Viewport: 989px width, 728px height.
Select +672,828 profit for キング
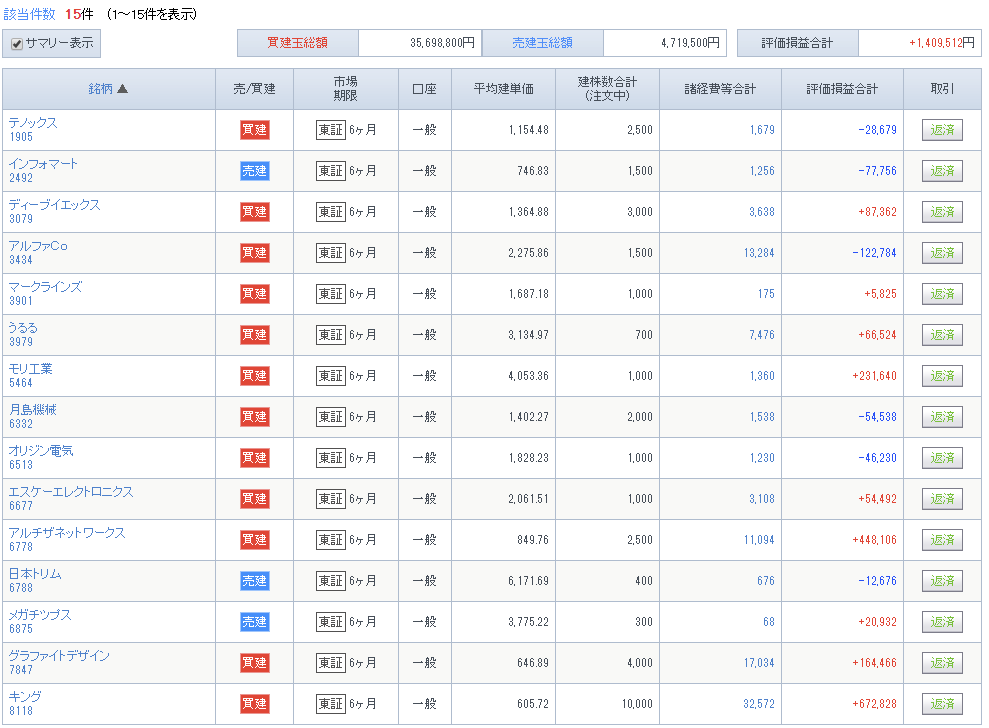[x=874, y=704]
